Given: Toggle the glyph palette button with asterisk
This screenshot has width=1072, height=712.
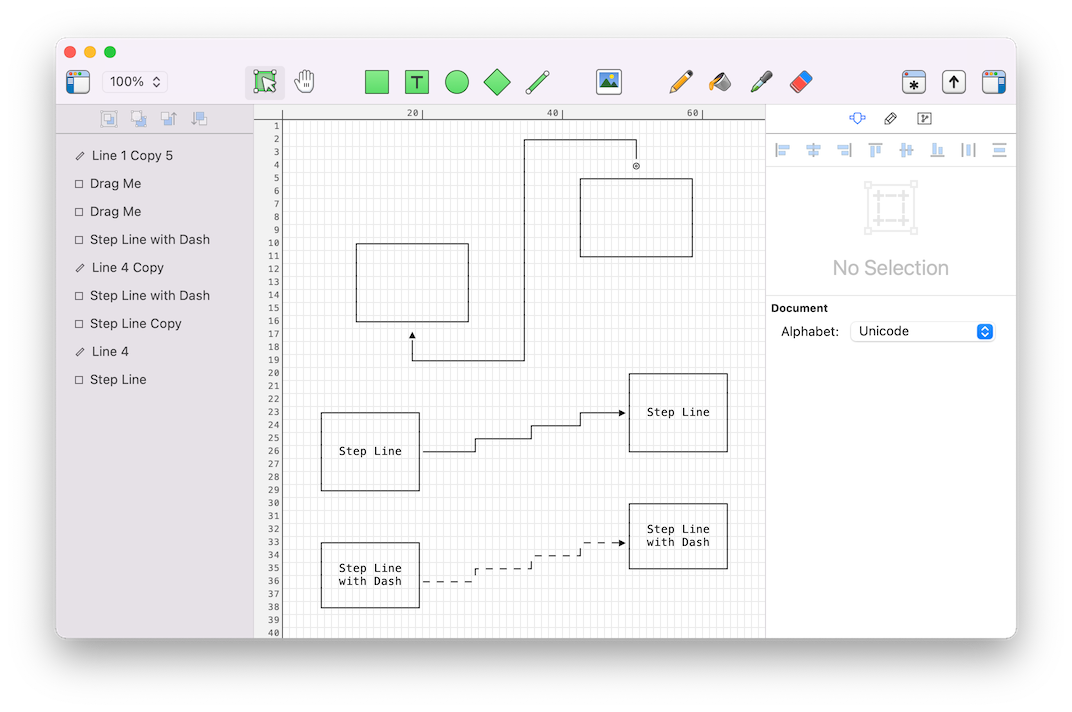Looking at the screenshot, I should tap(913, 82).
